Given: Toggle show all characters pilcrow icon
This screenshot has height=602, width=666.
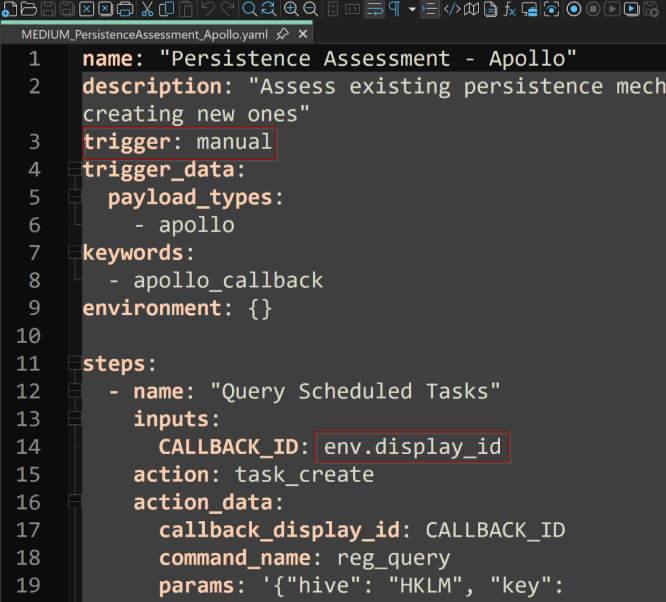Looking at the screenshot, I should [395, 8].
